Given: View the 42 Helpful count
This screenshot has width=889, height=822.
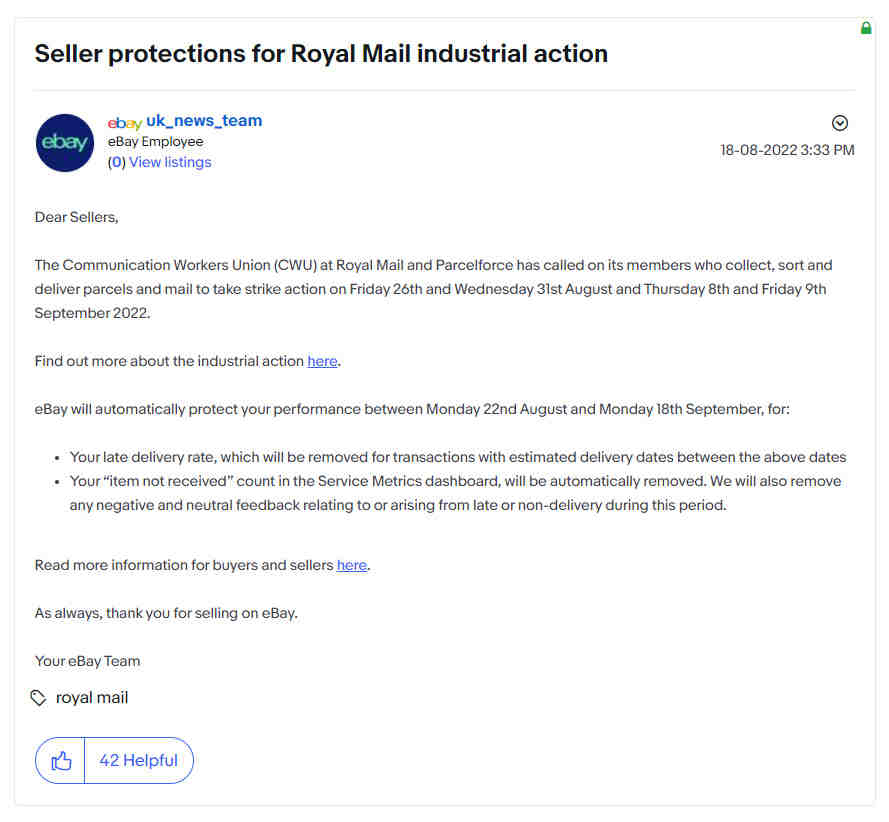Looking at the screenshot, I should [138, 760].
